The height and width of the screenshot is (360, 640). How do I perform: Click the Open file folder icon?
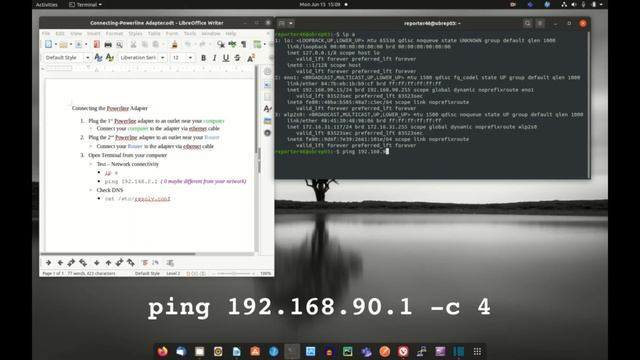pos(63,44)
